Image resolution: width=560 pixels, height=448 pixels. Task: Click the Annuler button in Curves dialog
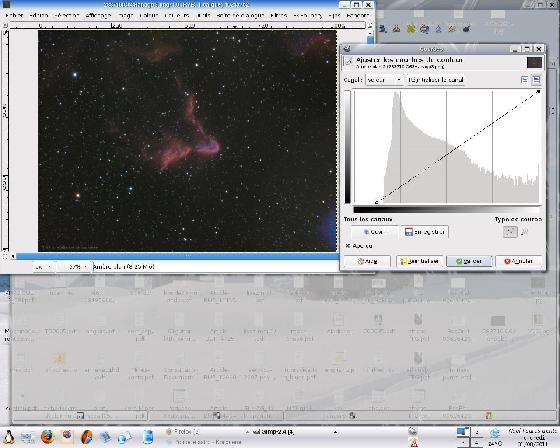coord(519,261)
